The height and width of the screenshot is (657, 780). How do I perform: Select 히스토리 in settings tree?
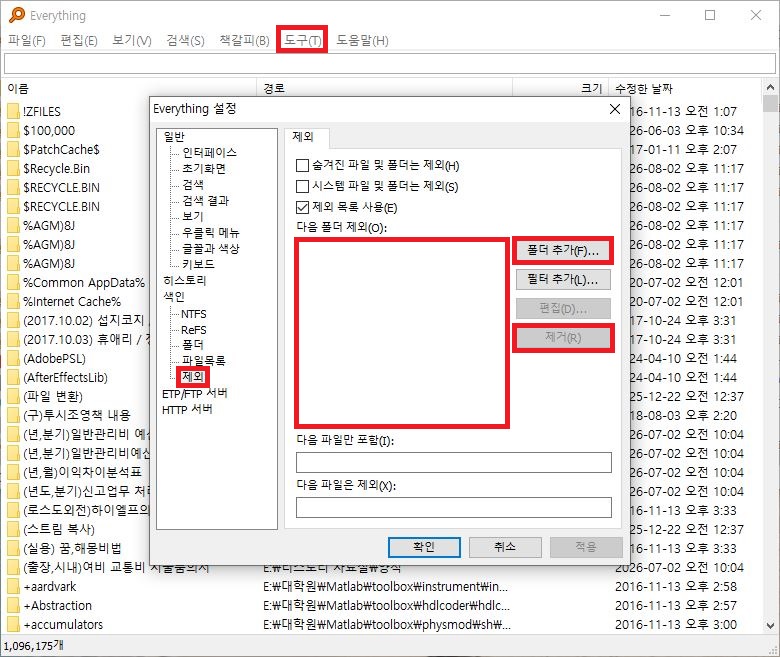[x=185, y=280]
